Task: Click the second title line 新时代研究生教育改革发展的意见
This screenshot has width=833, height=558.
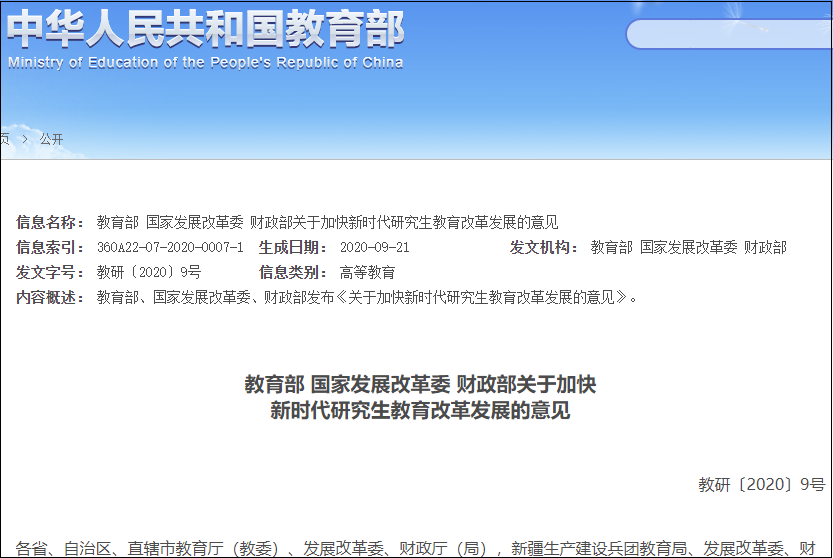Action: [x=420, y=410]
